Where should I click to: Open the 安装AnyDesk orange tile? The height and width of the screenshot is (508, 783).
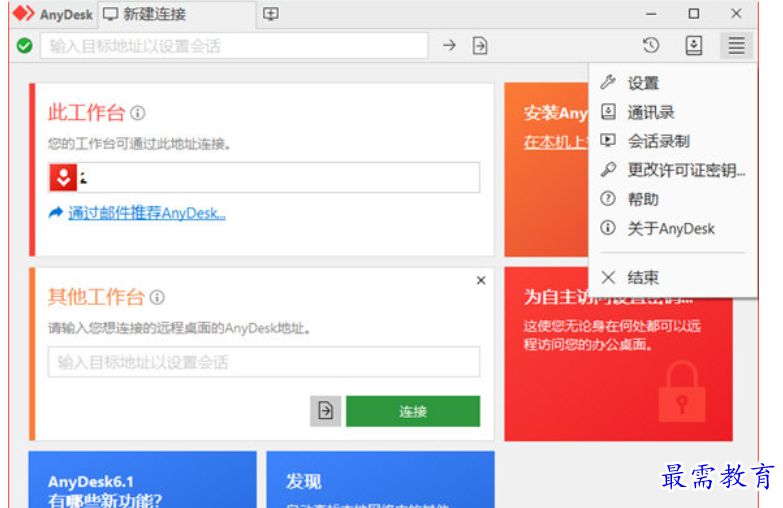[546, 169]
